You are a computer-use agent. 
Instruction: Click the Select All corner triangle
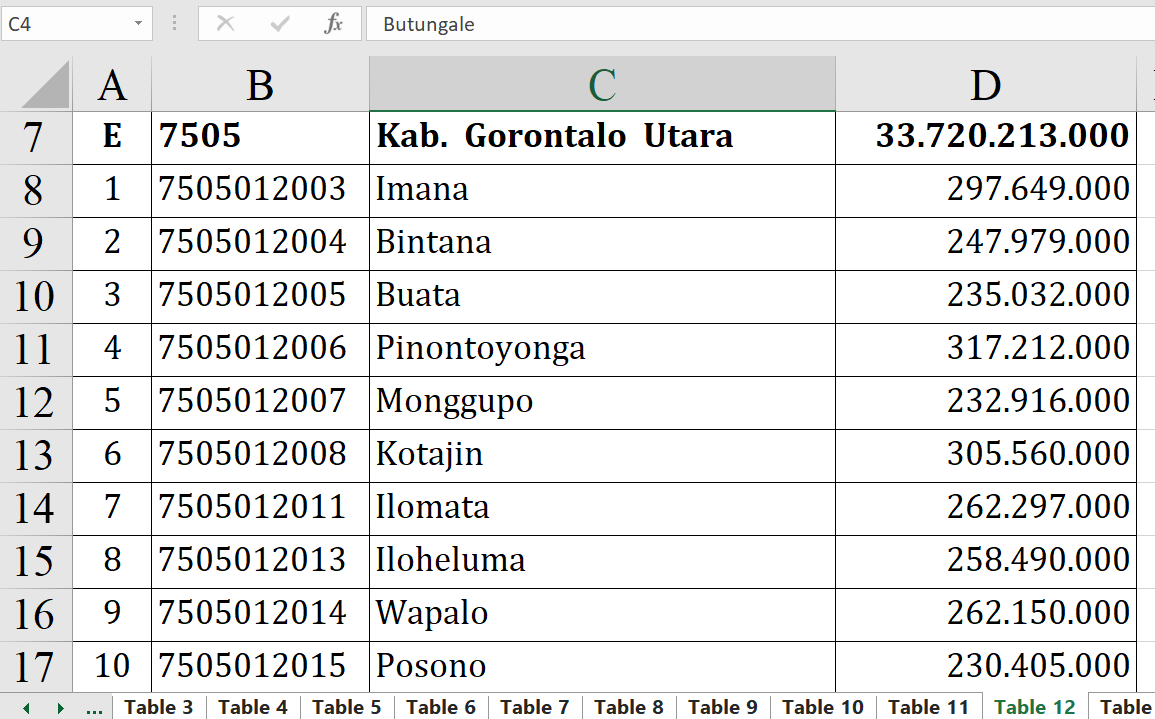point(46,85)
